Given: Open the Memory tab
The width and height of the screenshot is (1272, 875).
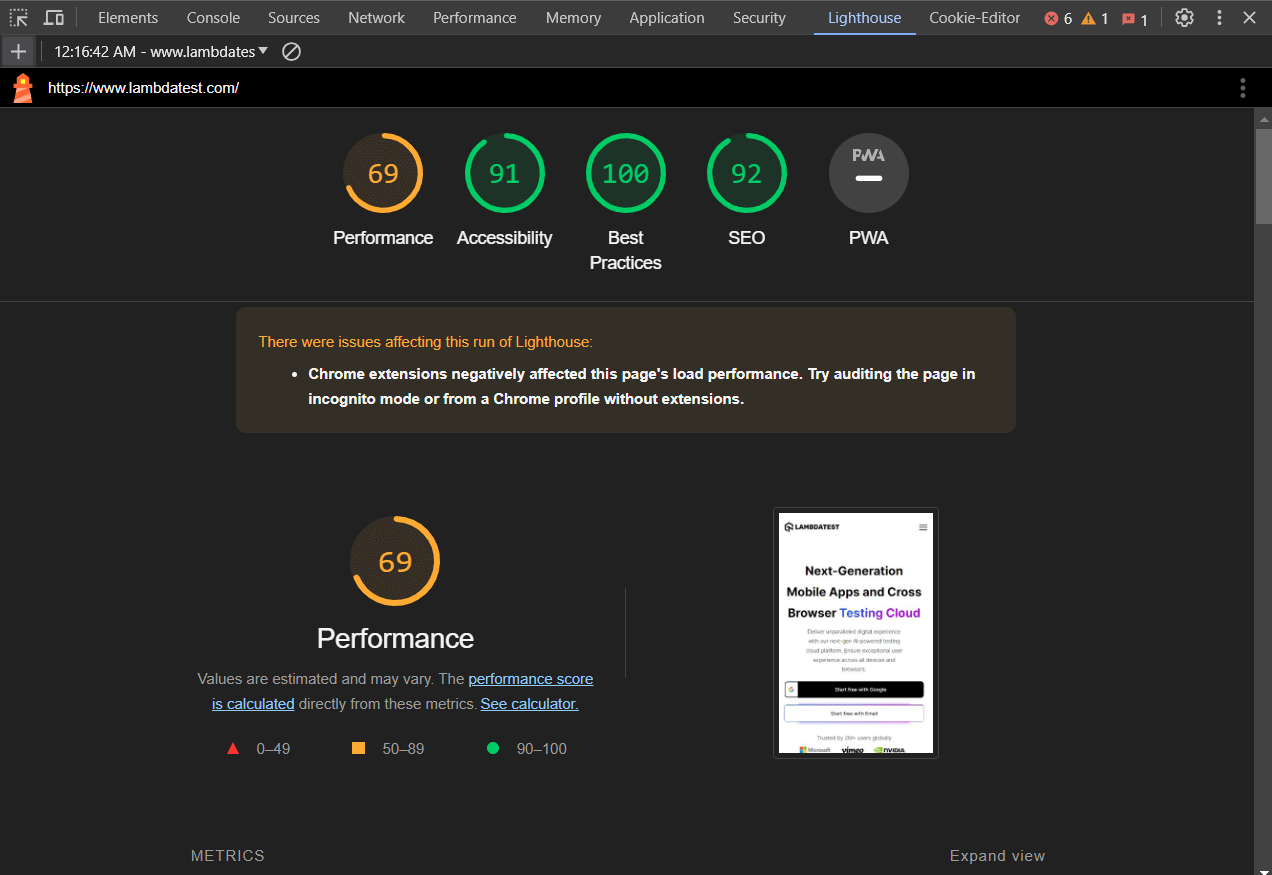Looking at the screenshot, I should (x=573, y=18).
